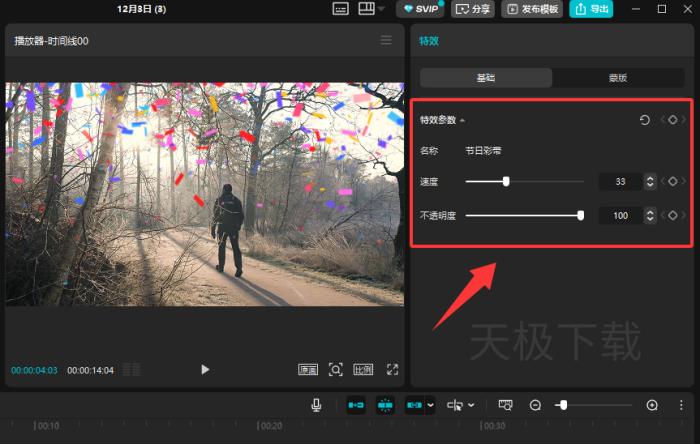Click the 速度 value input field
The height and width of the screenshot is (444, 700).
(620, 182)
